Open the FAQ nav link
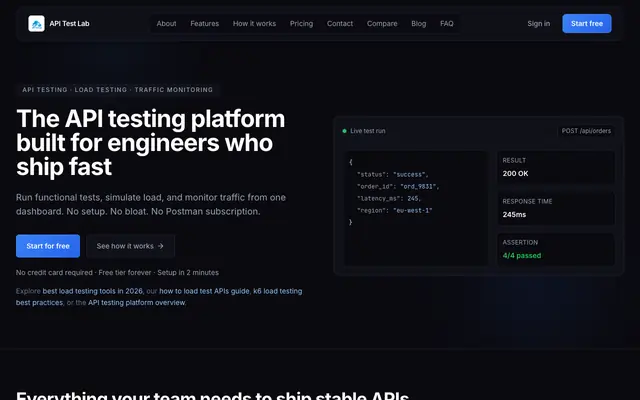640x400 pixels. pyautogui.click(x=447, y=24)
